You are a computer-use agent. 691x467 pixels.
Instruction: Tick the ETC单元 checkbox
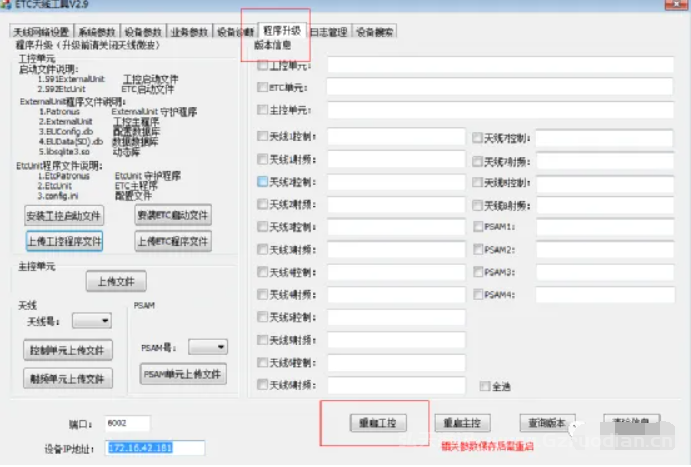point(263,88)
